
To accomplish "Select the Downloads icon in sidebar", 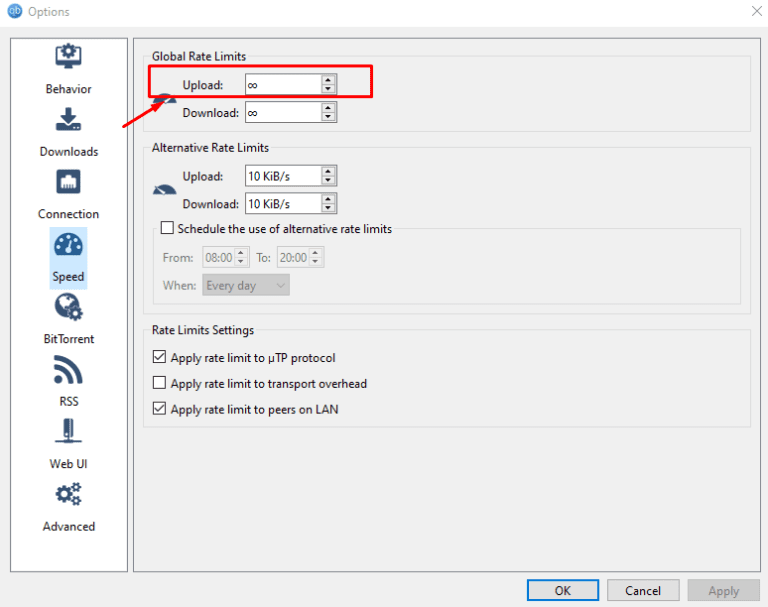I will pyautogui.click(x=68, y=121).
